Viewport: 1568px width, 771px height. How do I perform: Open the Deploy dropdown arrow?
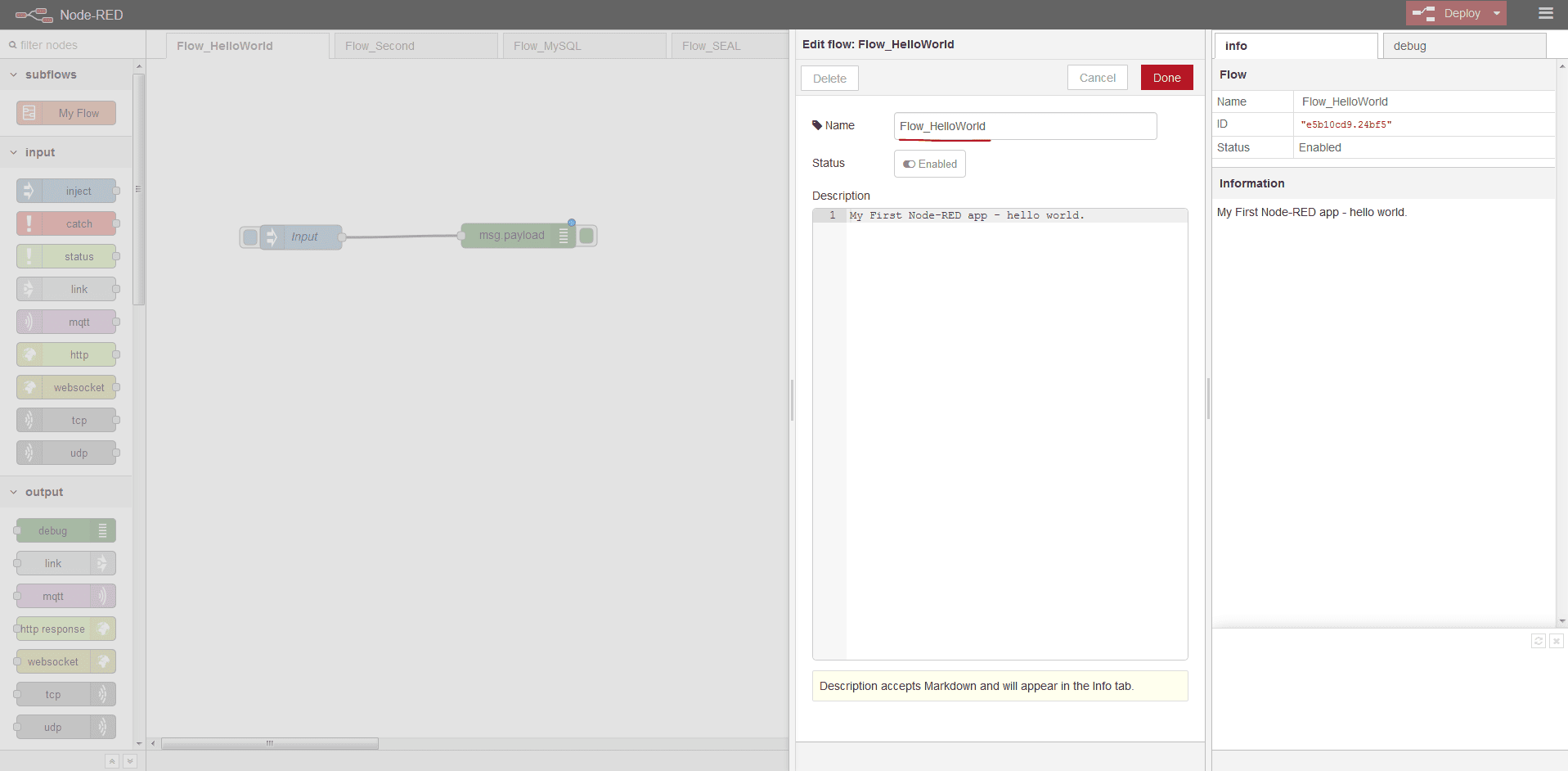[1497, 13]
